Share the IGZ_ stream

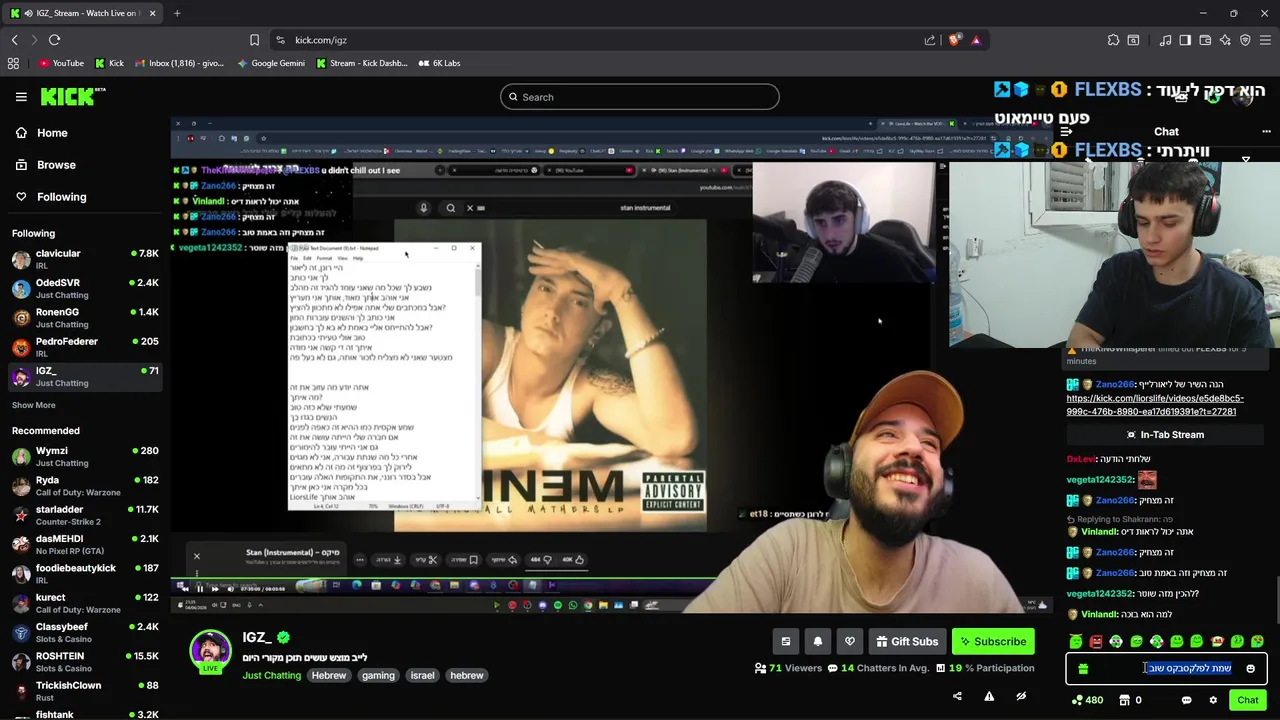(x=957, y=697)
